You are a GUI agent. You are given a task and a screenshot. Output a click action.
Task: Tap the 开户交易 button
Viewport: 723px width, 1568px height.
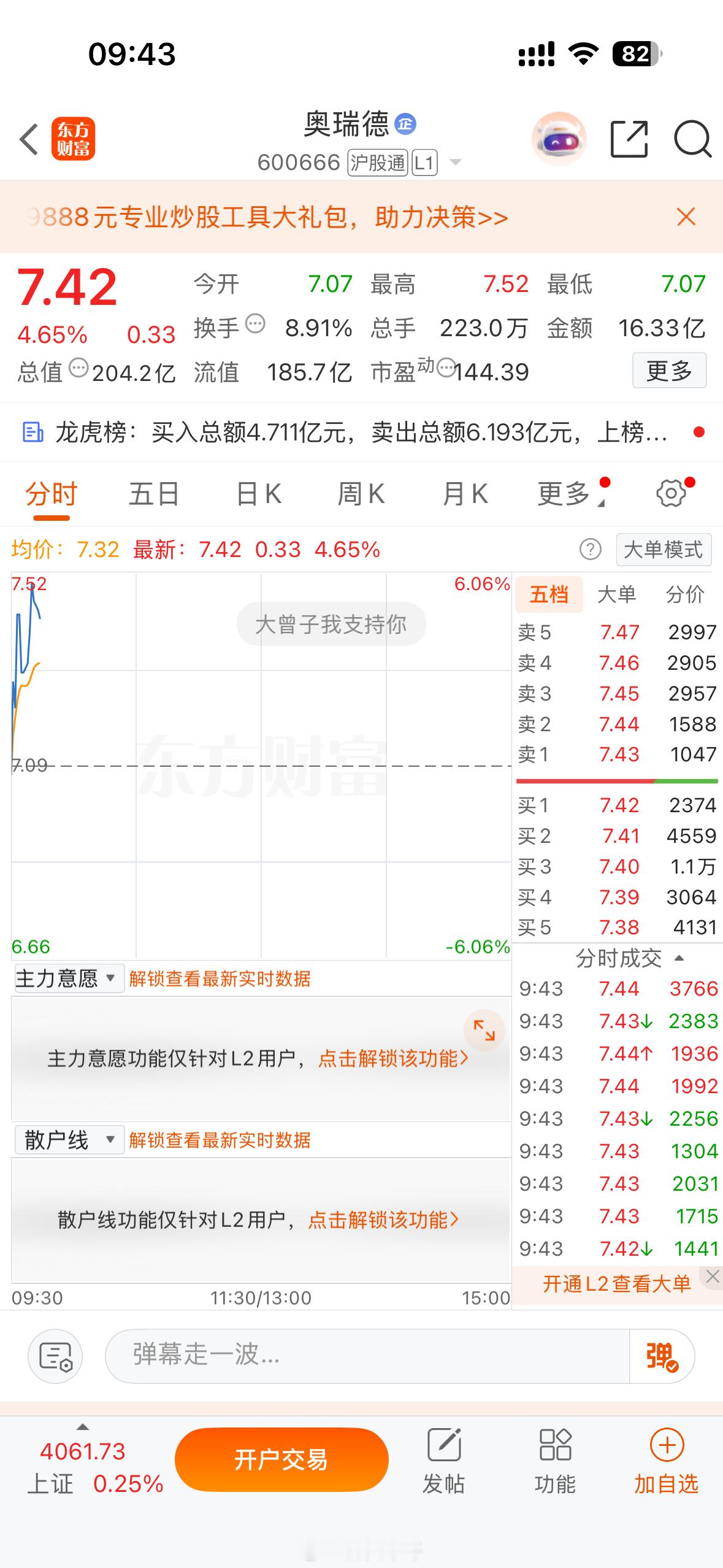[x=281, y=1460]
